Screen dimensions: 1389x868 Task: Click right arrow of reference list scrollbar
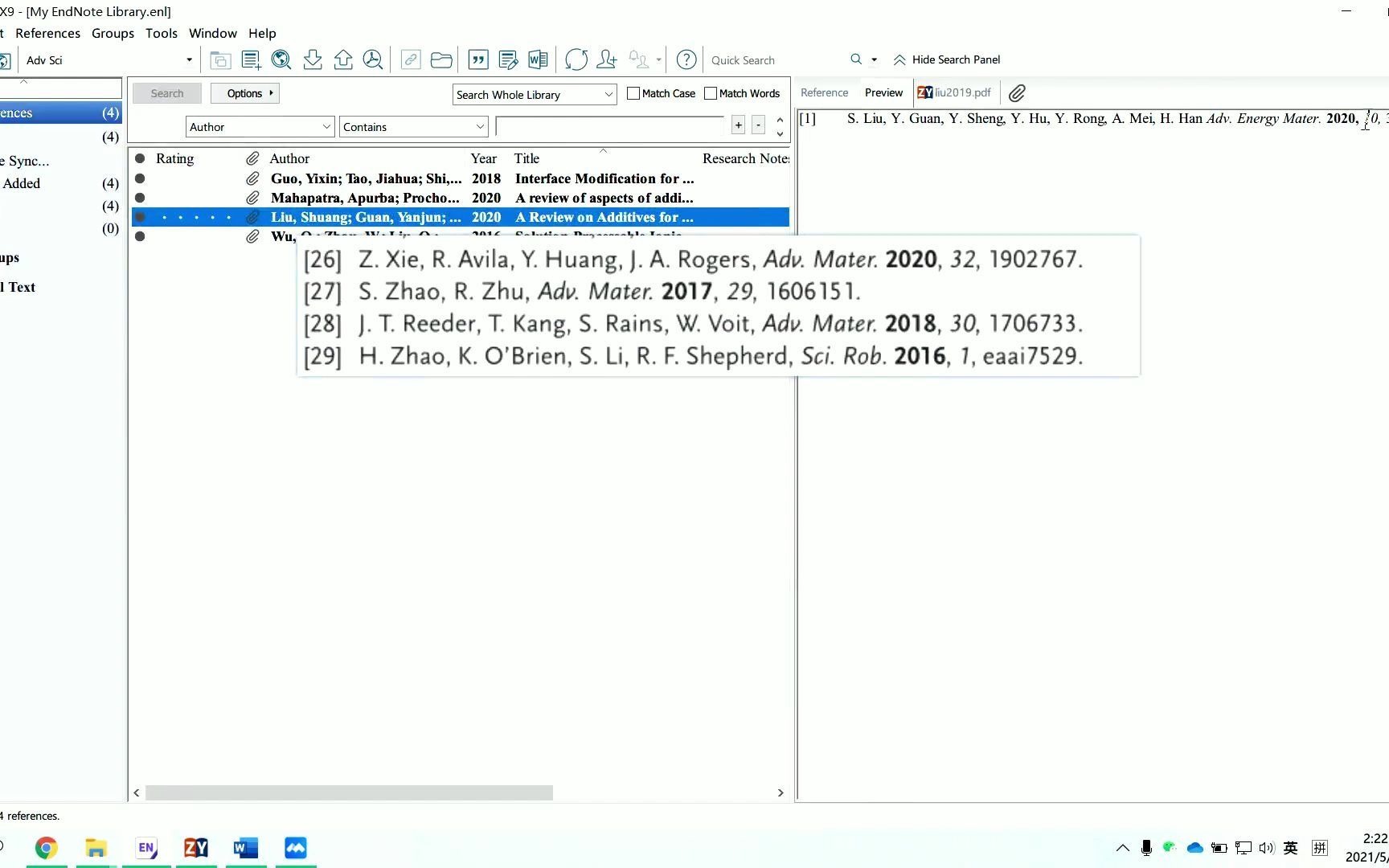point(781,792)
